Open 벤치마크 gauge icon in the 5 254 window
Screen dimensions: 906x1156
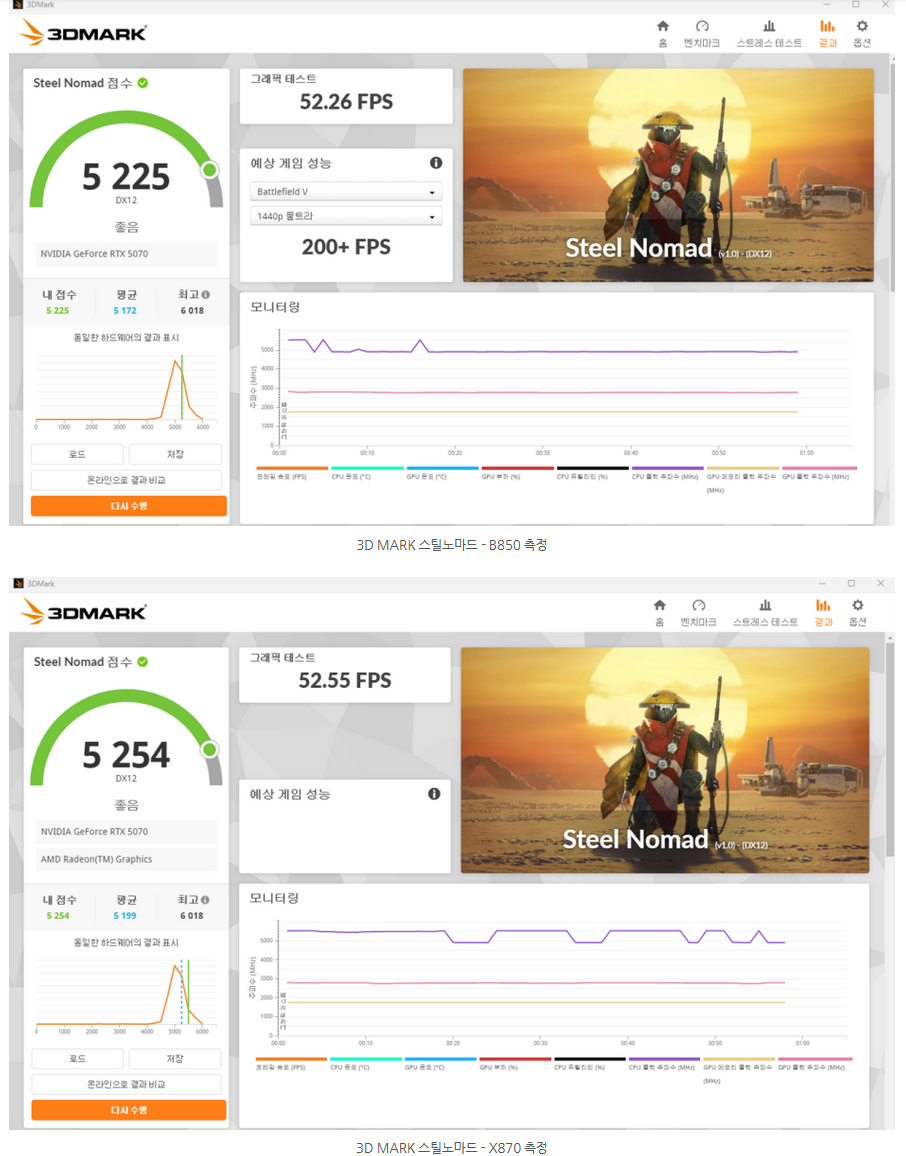699,605
